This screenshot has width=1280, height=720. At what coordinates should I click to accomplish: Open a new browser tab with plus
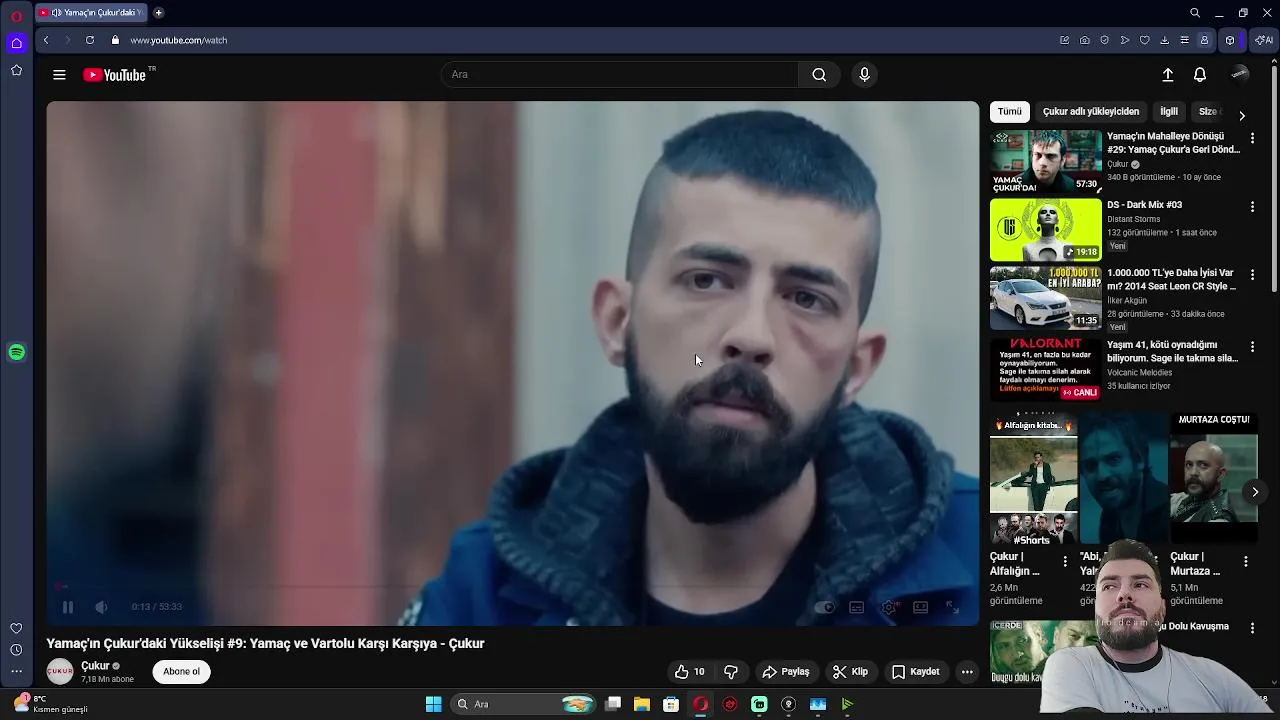158,13
